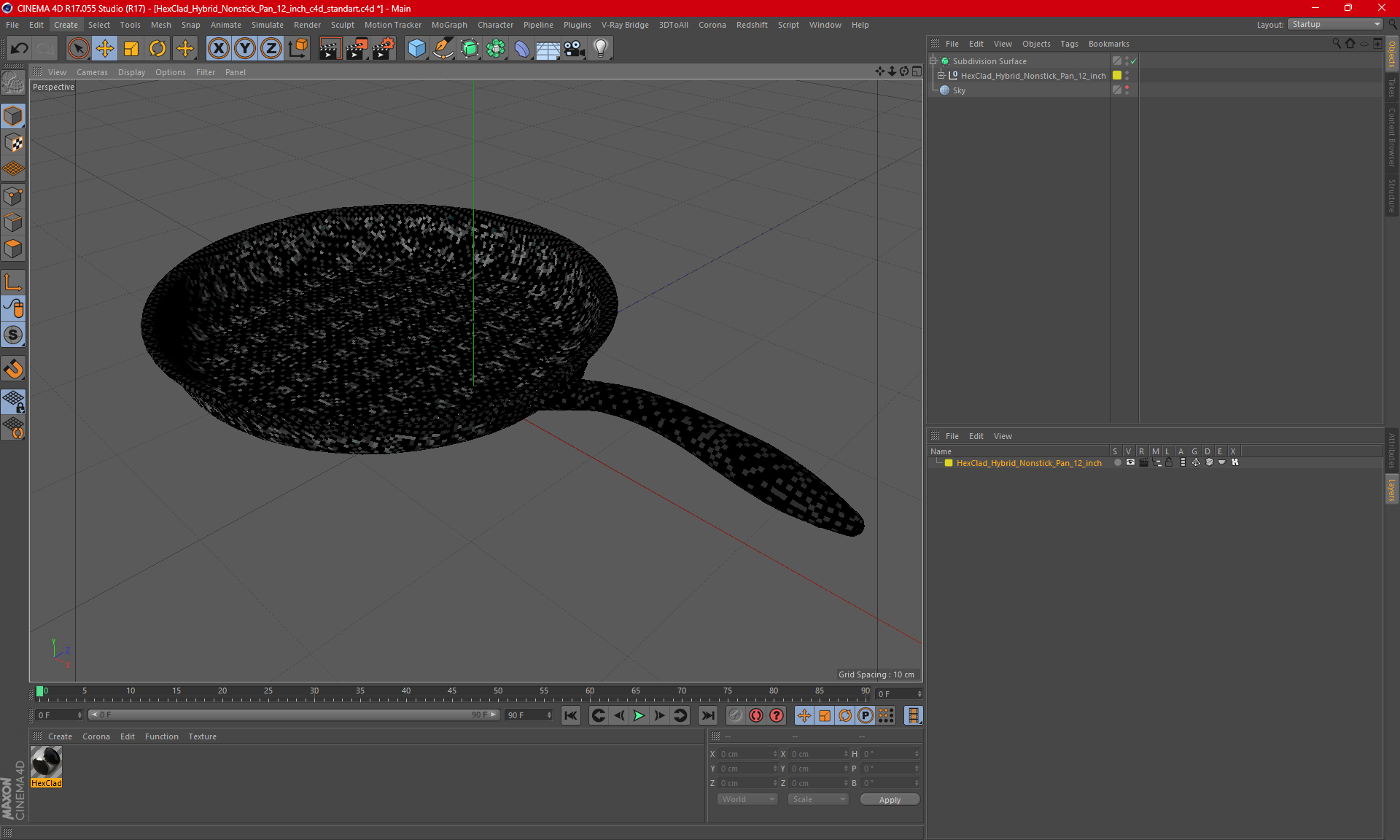1400x840 pixels.
Task: Click the Locked Workplane icon
Action: [13, 401]
